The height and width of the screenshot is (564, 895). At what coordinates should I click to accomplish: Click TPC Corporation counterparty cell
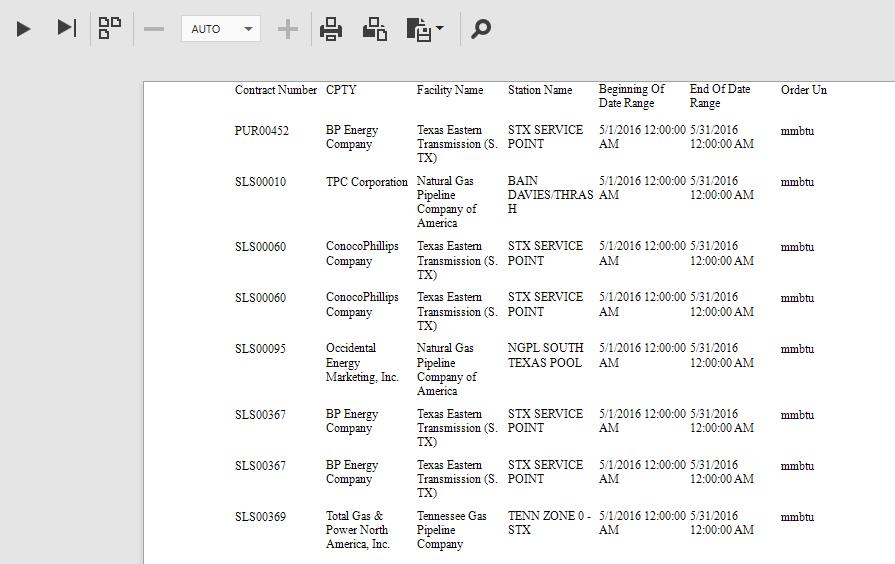click(x=366, y=182)
